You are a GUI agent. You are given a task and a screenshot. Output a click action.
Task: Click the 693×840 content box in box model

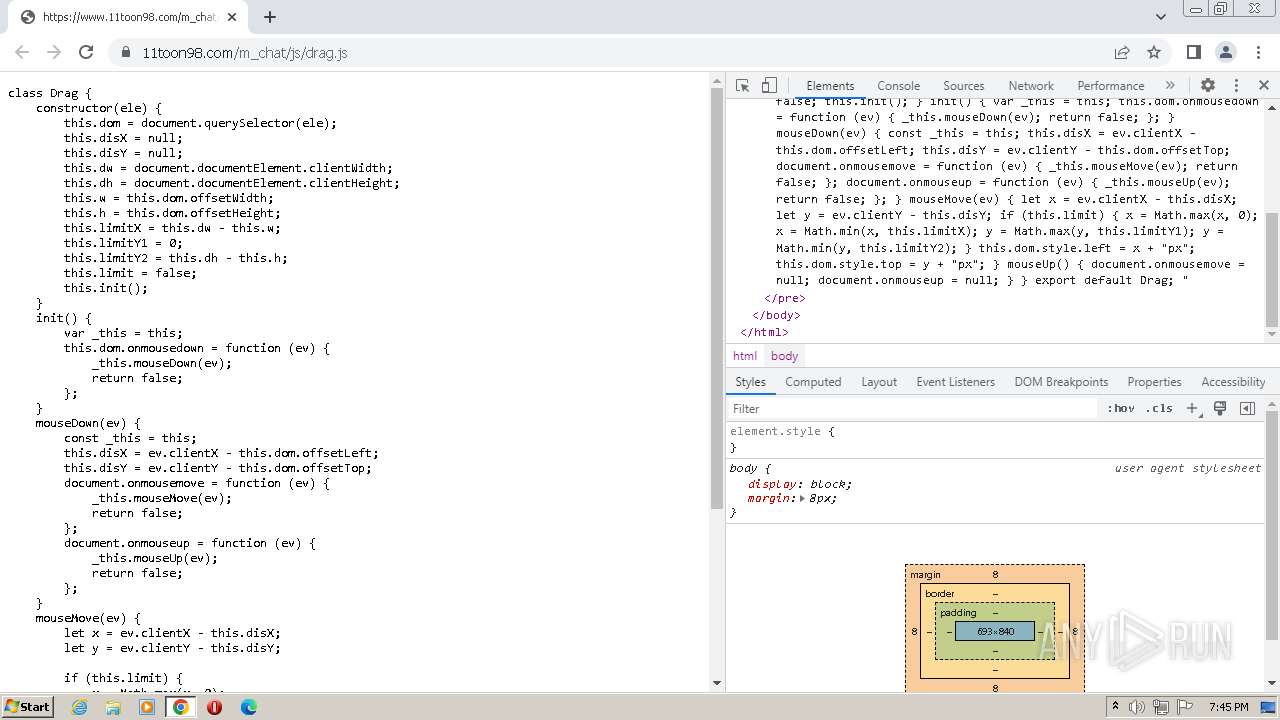tap(995, 631)
